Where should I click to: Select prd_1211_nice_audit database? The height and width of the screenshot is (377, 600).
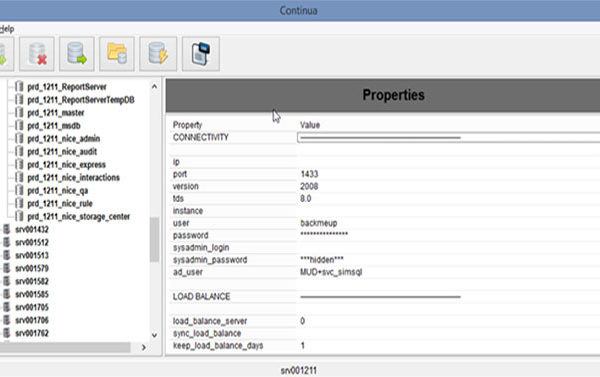click(62, 152)
